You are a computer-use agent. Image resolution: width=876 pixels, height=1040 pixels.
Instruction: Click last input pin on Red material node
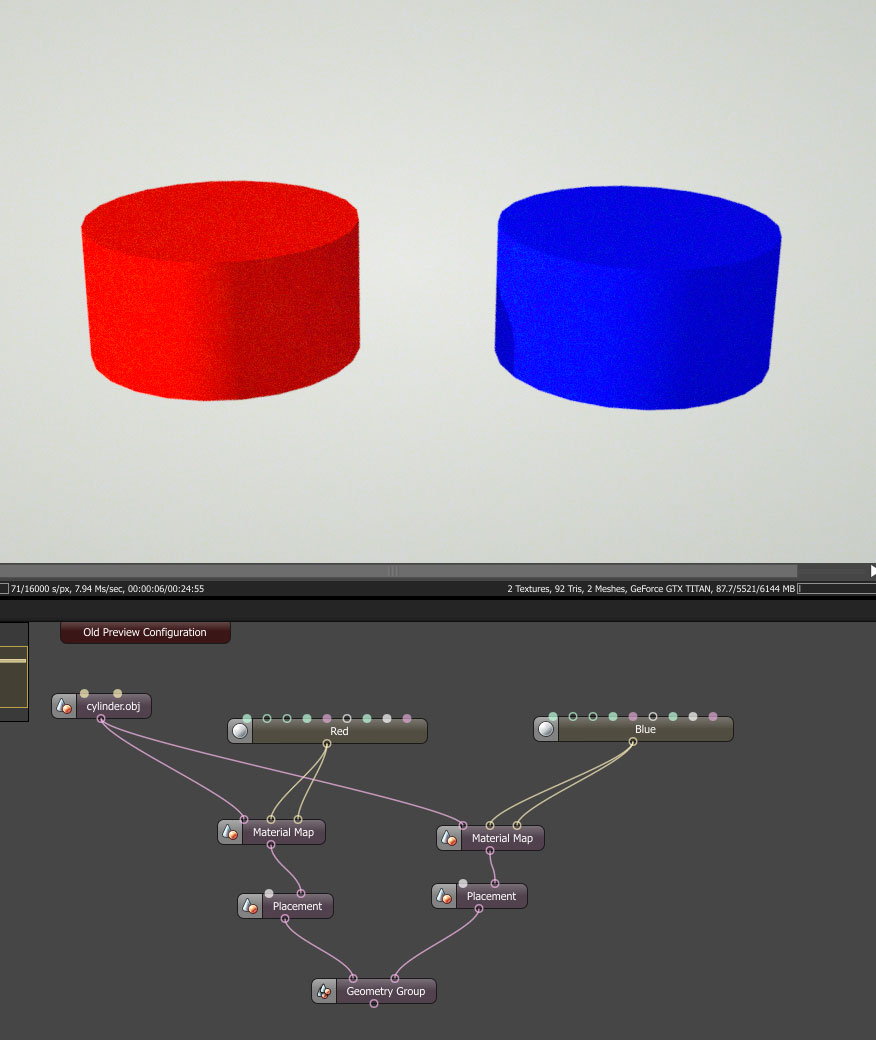pyautogui.click(x=407, y=718)
